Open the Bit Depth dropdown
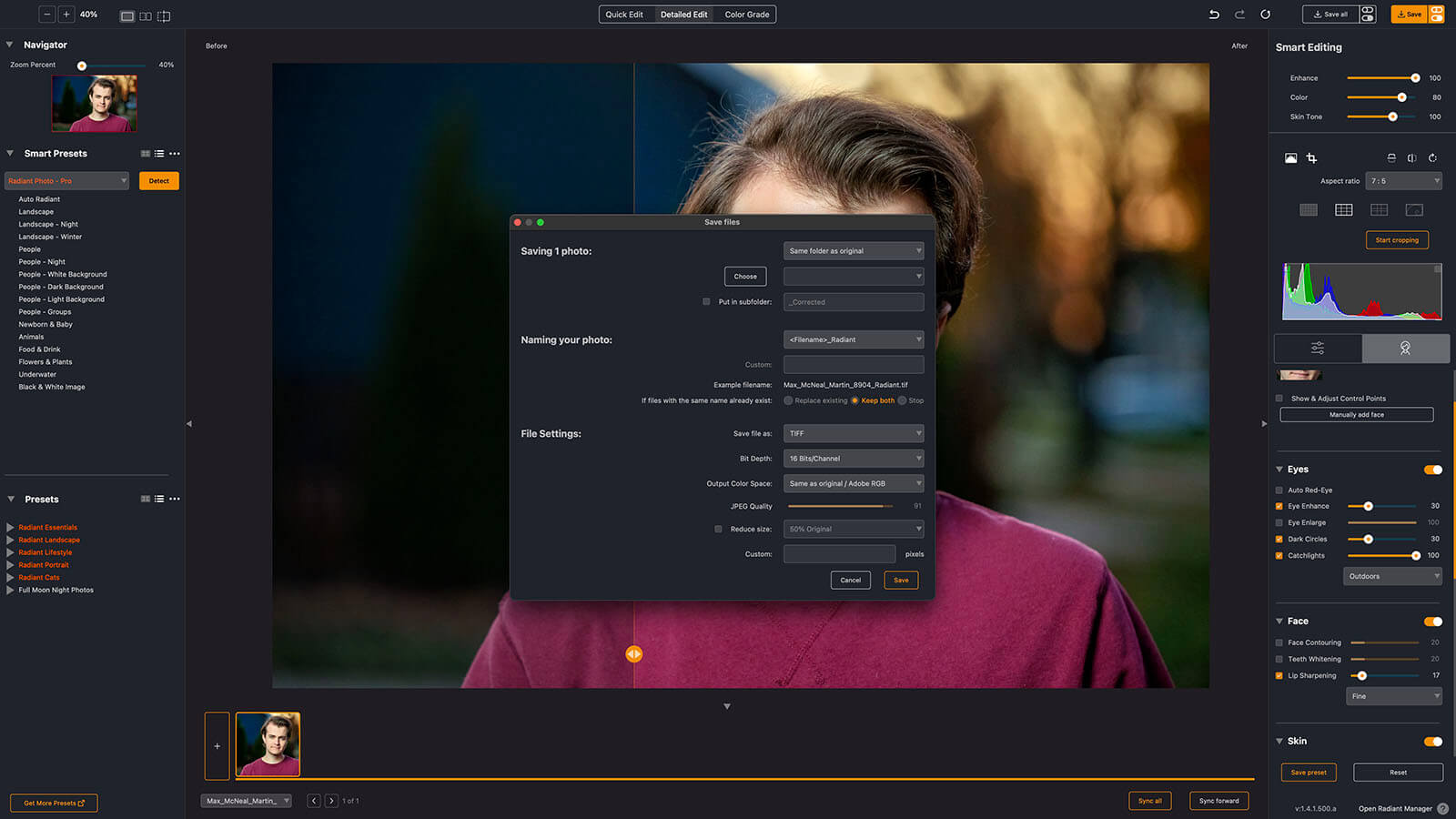The height and width of the screenshot is (819, 1456). pos(853,459)
